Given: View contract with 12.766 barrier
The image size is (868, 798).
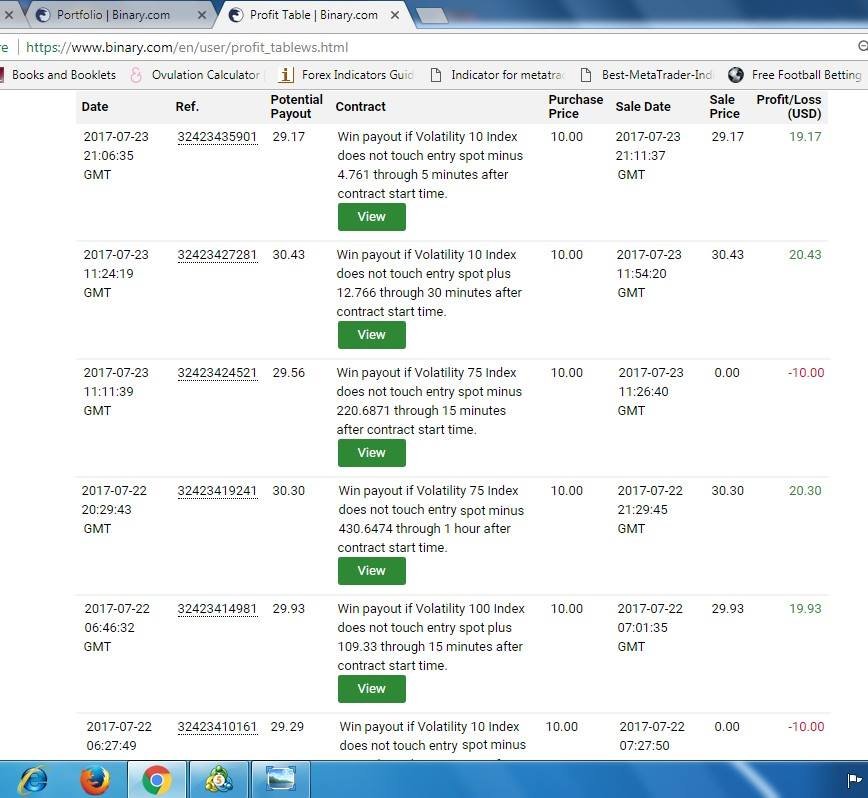Looking at the screenshot, I should [371, 335].
